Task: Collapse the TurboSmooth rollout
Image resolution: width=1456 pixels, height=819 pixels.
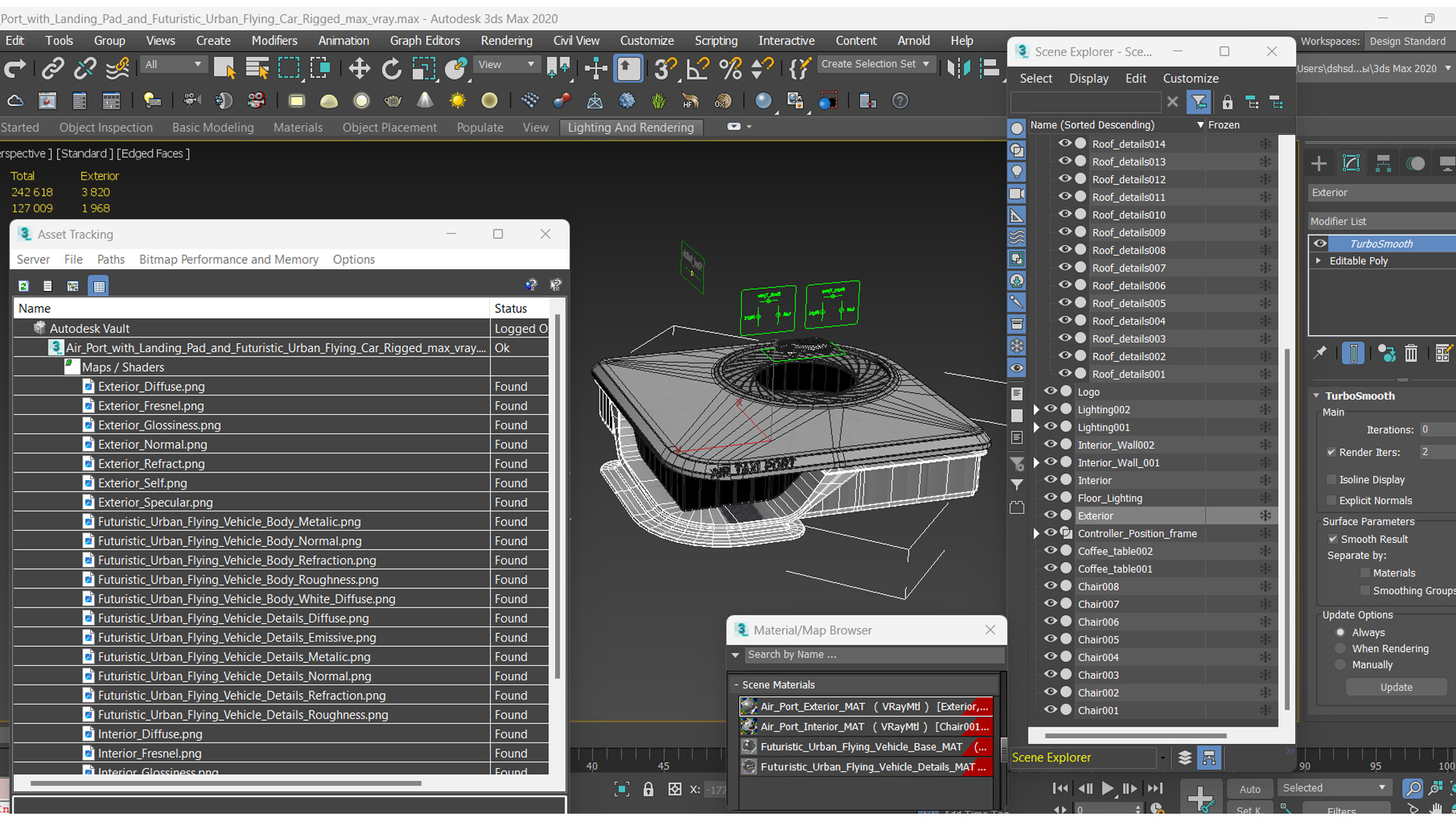Action: [1316, 396]
